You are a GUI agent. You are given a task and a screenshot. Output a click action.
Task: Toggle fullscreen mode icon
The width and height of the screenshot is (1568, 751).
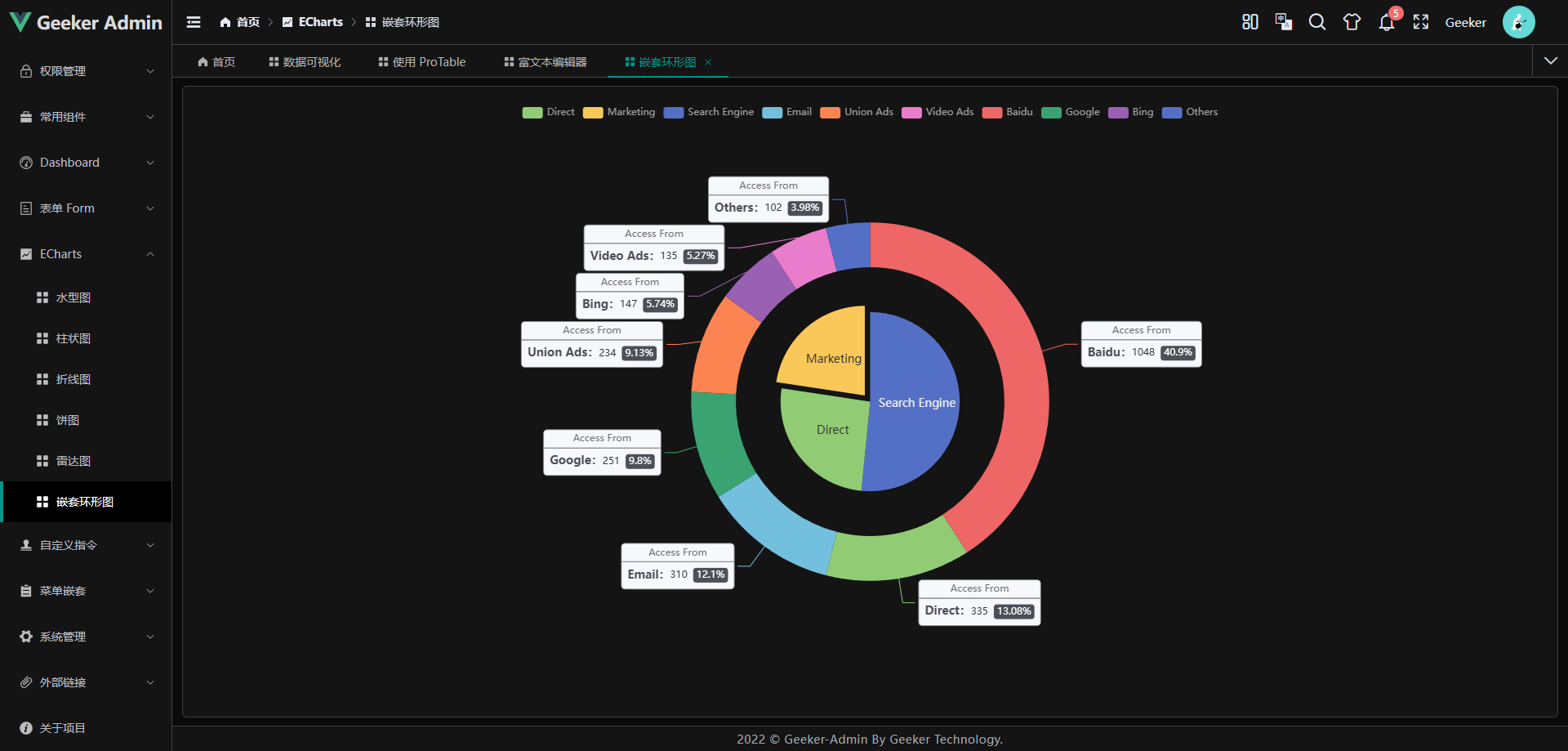[x=1420, y=22]
